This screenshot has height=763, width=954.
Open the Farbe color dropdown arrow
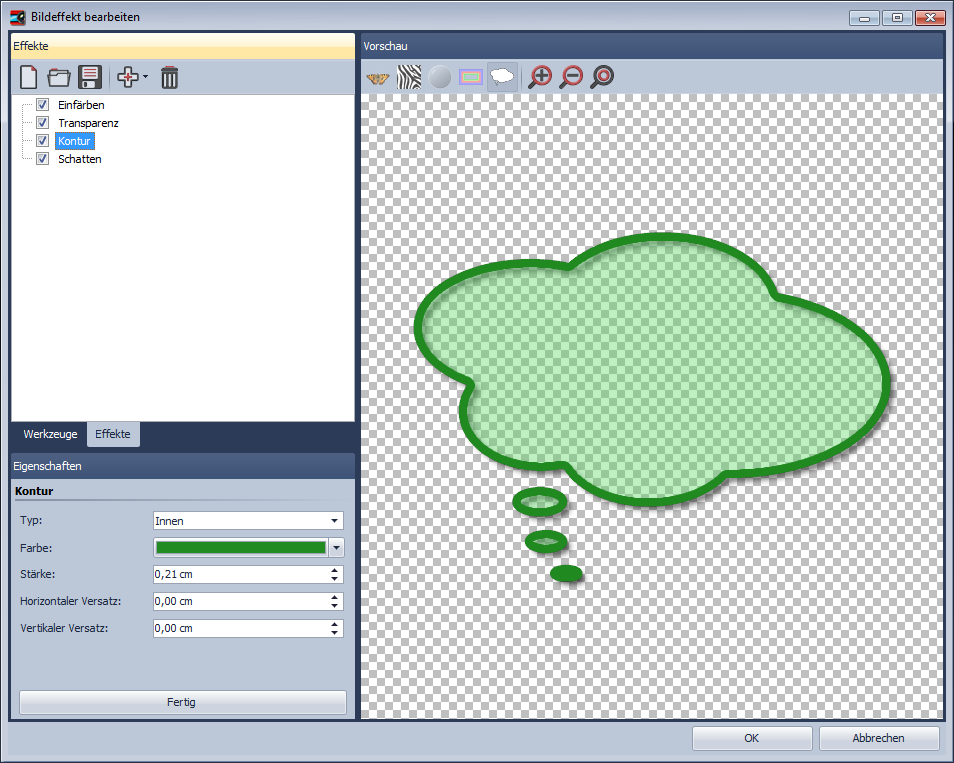pos(336,547)
